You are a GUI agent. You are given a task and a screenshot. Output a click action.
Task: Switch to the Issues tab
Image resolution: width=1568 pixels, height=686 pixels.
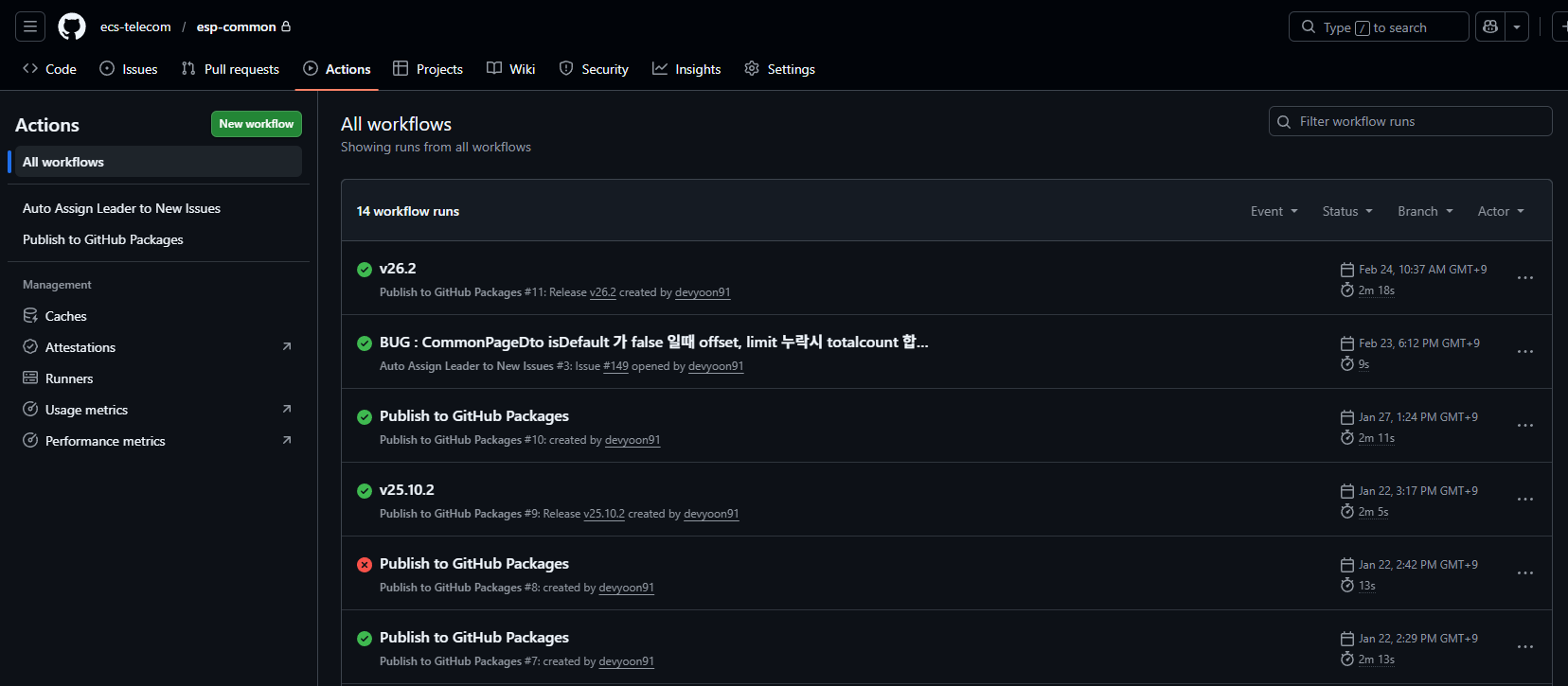tap(129, 69)
